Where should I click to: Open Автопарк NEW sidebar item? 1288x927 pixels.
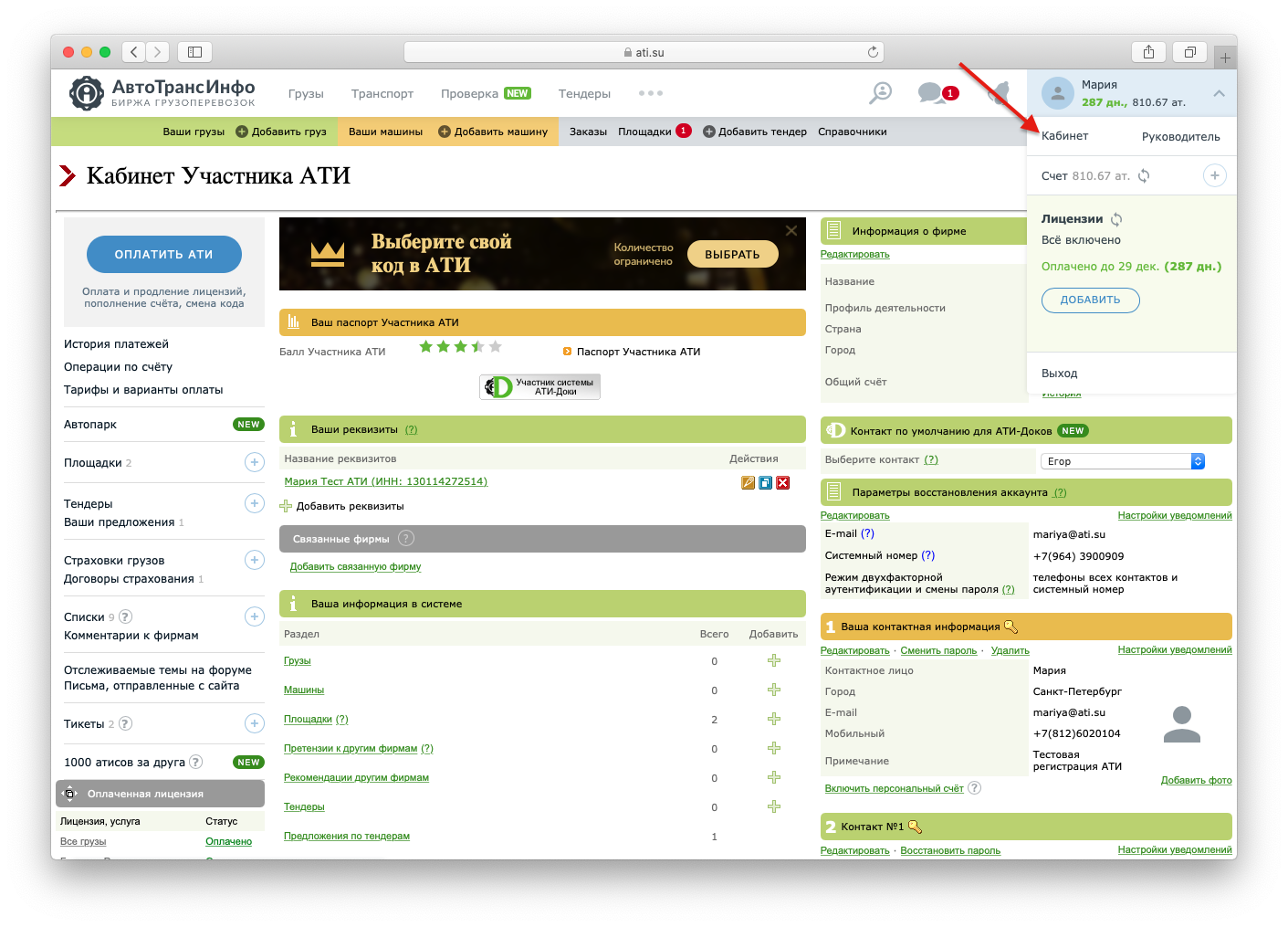click(163, 425)
